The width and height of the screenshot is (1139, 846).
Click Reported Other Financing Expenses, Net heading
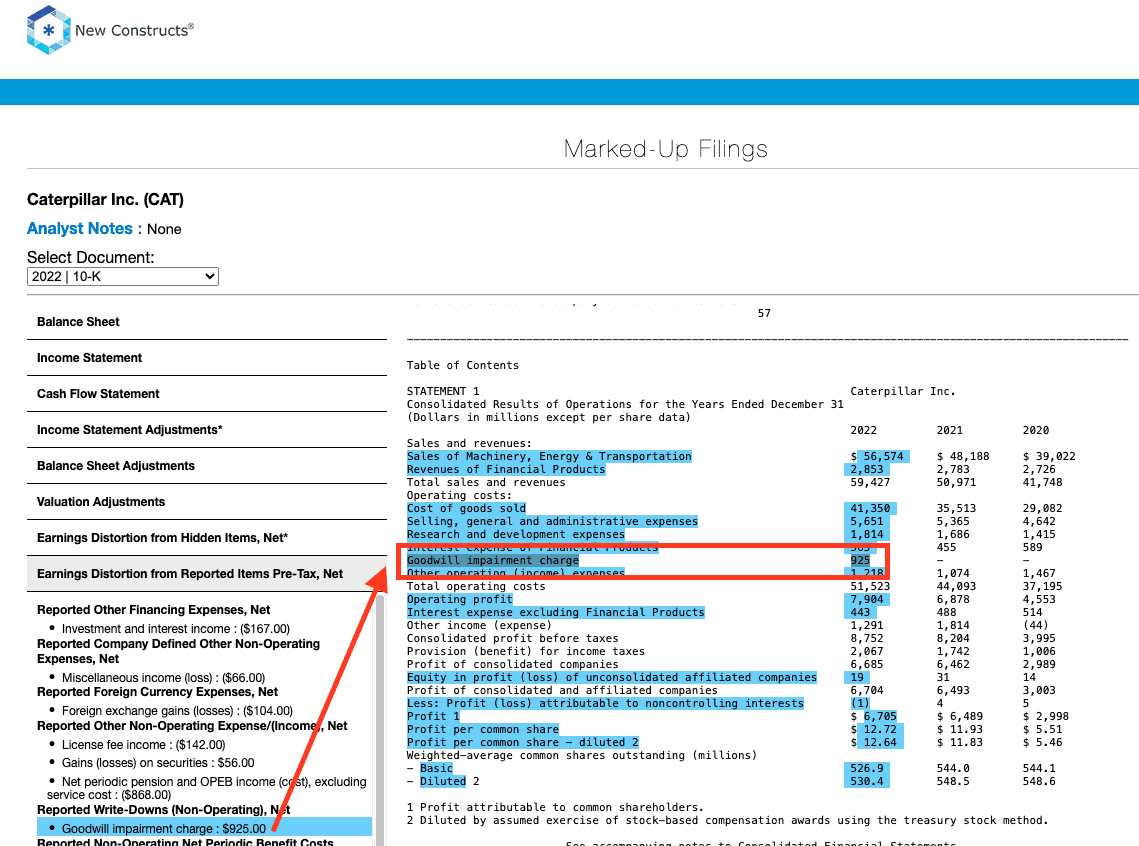pyautogui.click(x=153, y=610)
